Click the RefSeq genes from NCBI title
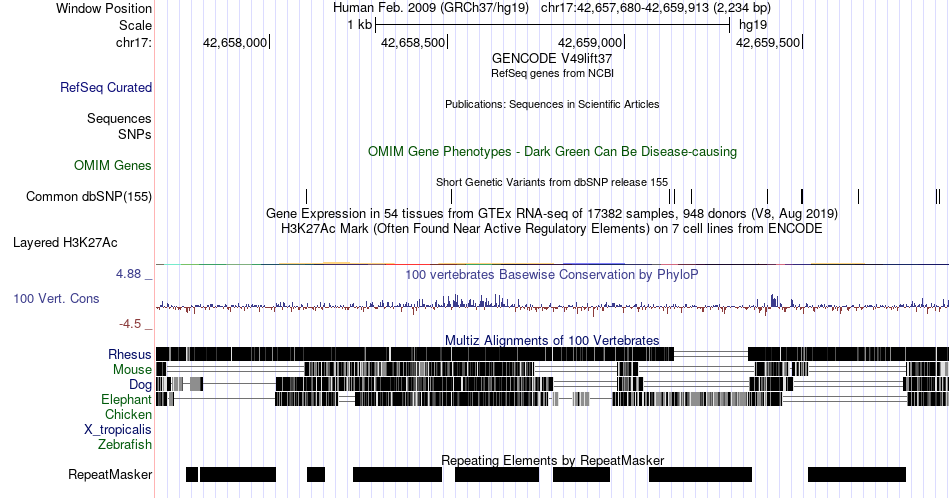Viewport: 950px width, 498px height. point(552,73)
